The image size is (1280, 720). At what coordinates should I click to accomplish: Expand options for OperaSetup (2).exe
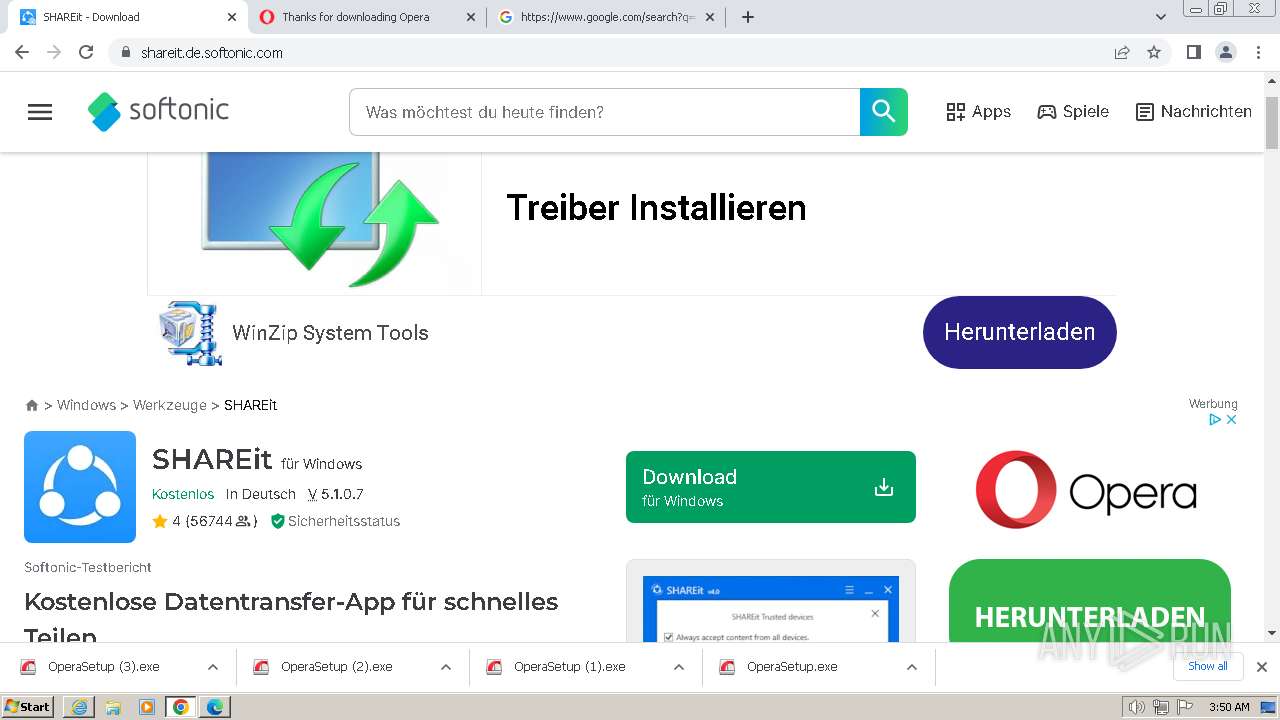[446, 667]
